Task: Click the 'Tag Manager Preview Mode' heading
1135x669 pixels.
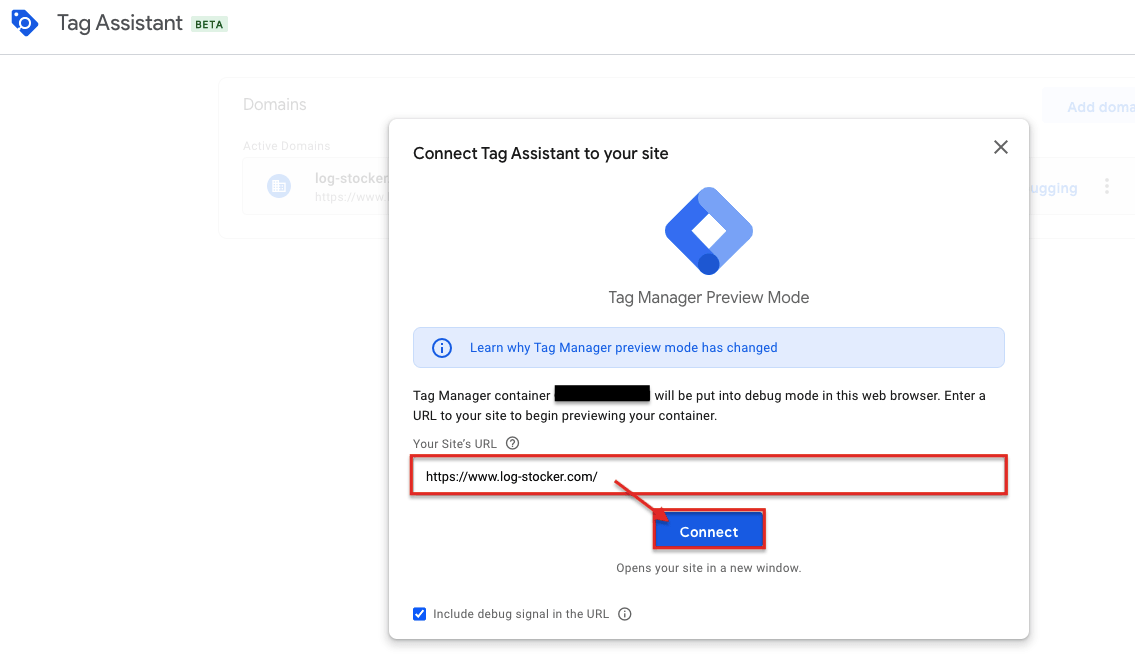Action: [709, 298]
